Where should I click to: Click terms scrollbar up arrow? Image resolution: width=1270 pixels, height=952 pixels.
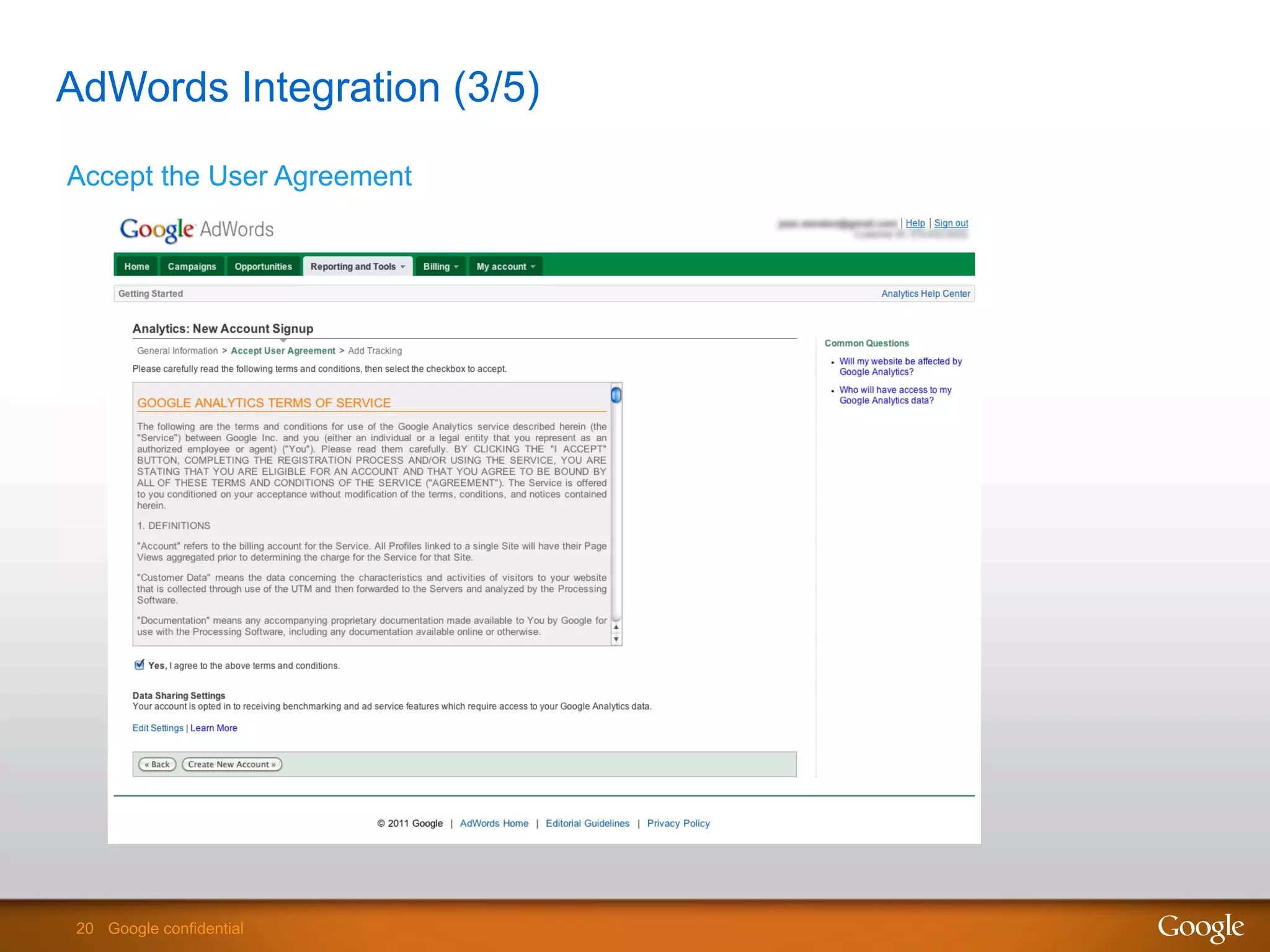(616, 627)
